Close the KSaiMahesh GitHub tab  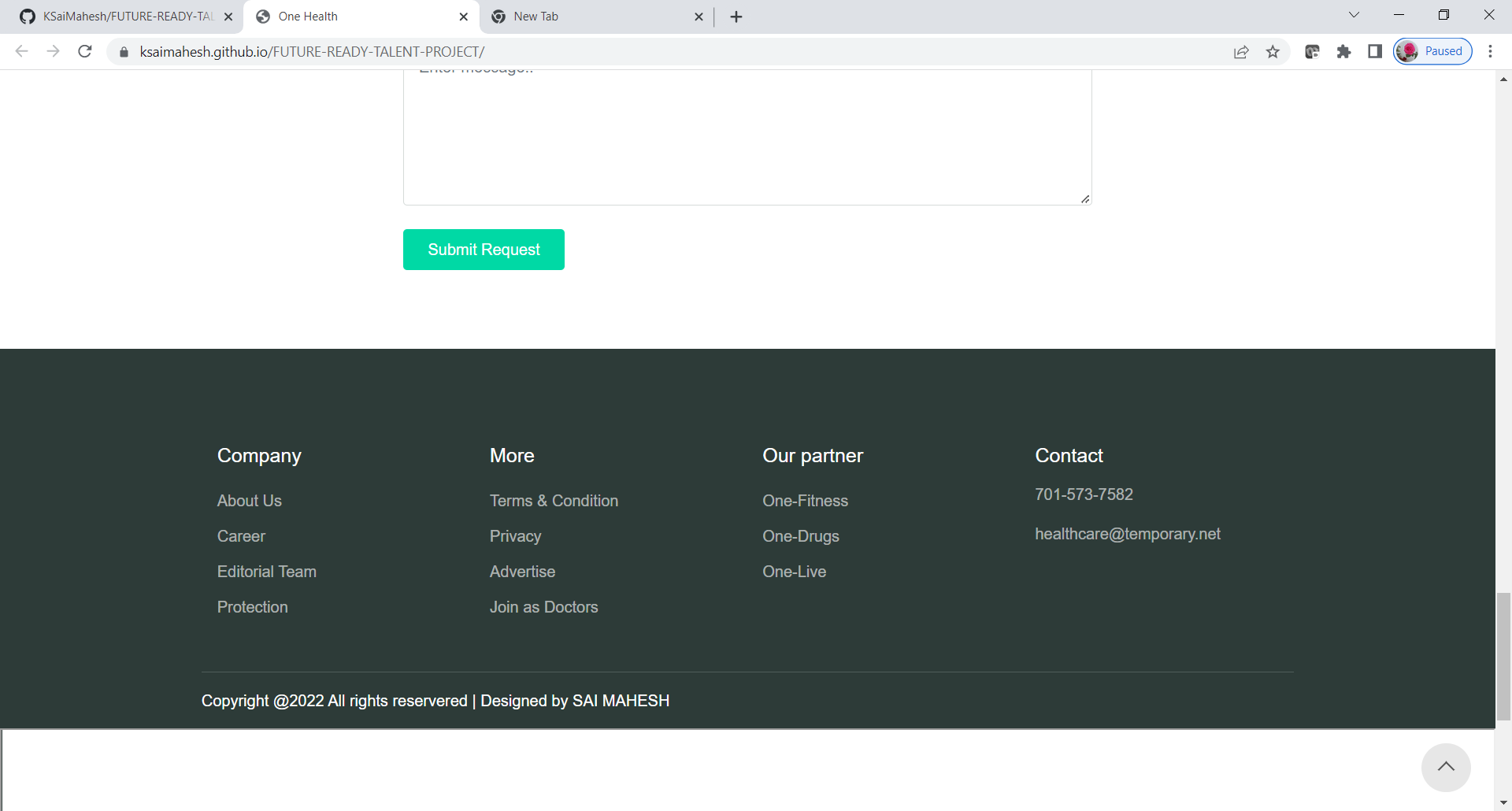(x=228, y=17)
